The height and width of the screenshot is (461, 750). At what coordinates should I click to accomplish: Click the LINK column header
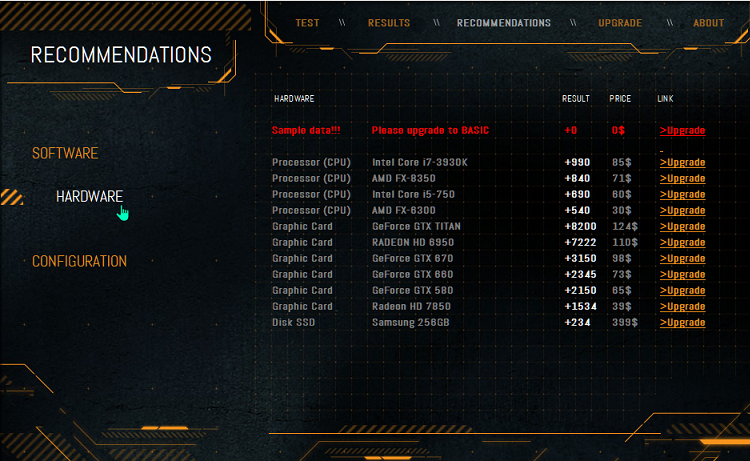tap(665, 99)
